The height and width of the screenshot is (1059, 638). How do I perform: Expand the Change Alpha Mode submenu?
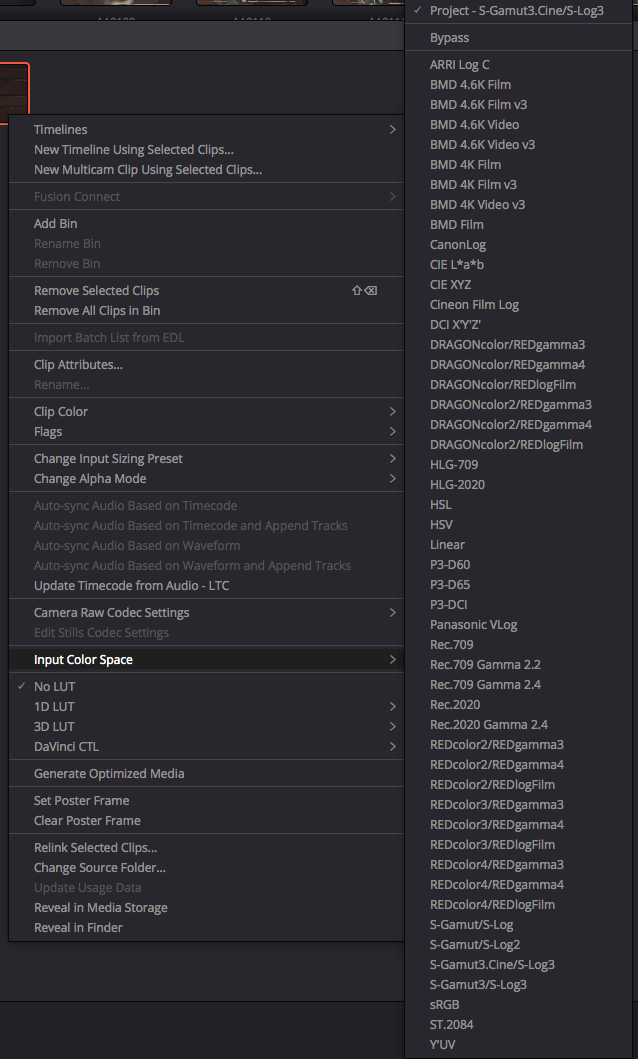pos(89,479)
